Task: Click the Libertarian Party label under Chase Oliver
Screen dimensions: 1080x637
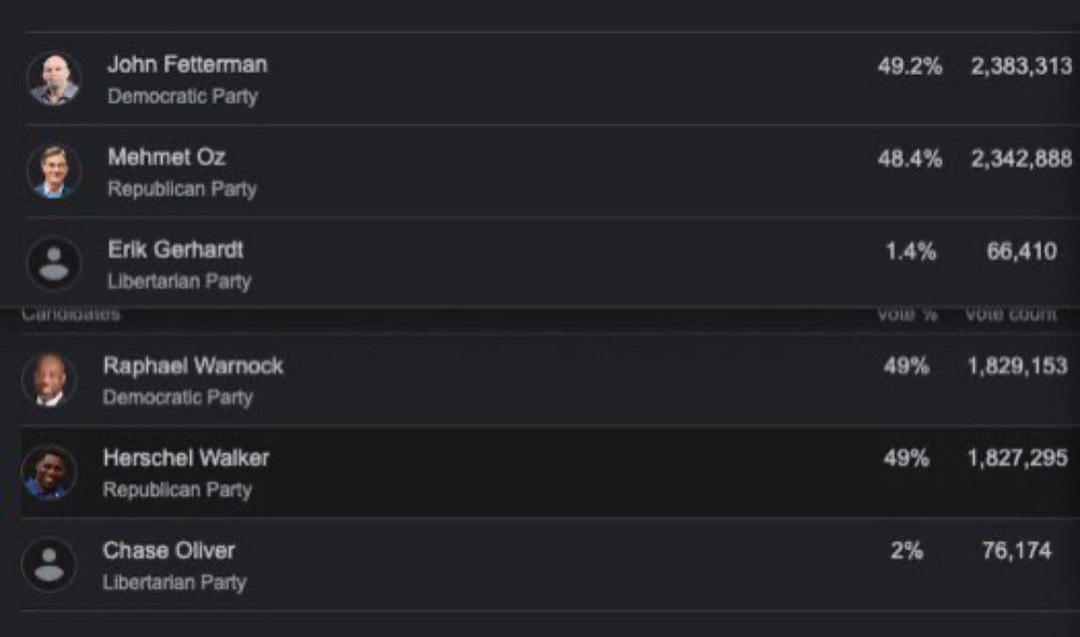Action: 174,582
